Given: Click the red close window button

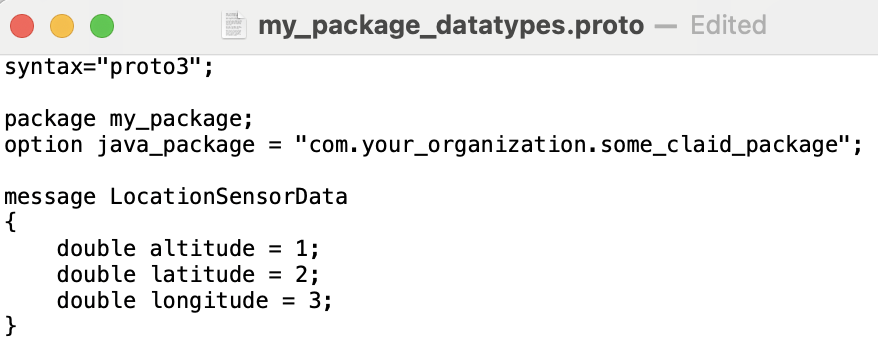Looking at the screenshot, I should click(22, 26).
